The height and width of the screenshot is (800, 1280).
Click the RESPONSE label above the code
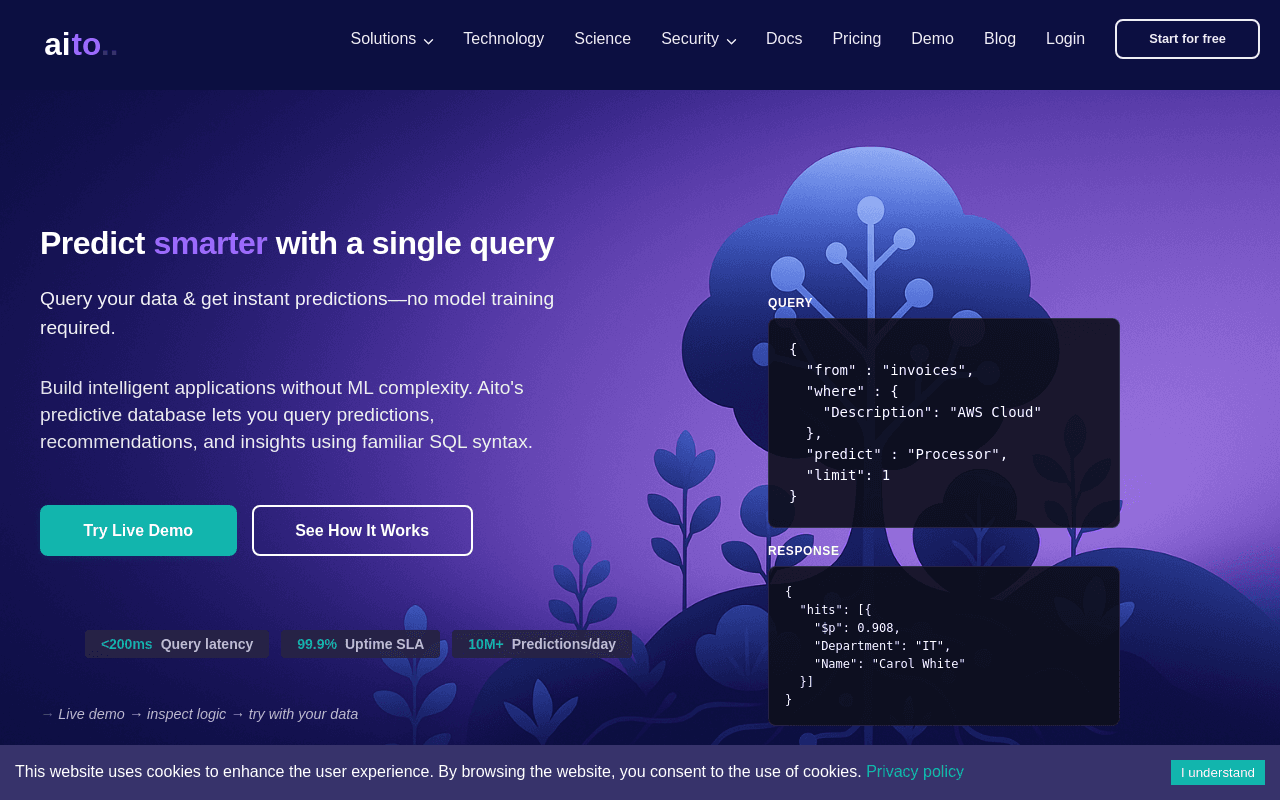[x=804, y=551]
